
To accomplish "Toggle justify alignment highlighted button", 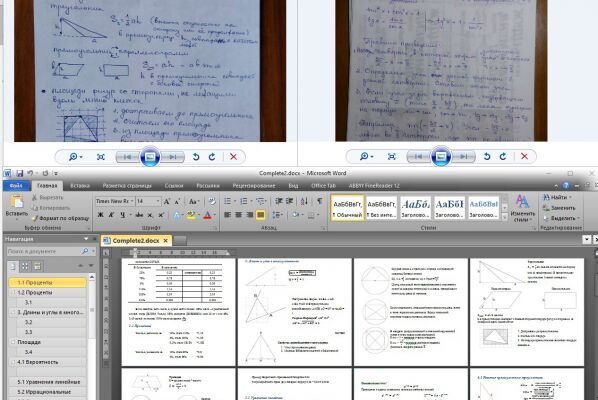I will (x=260, y=215).
